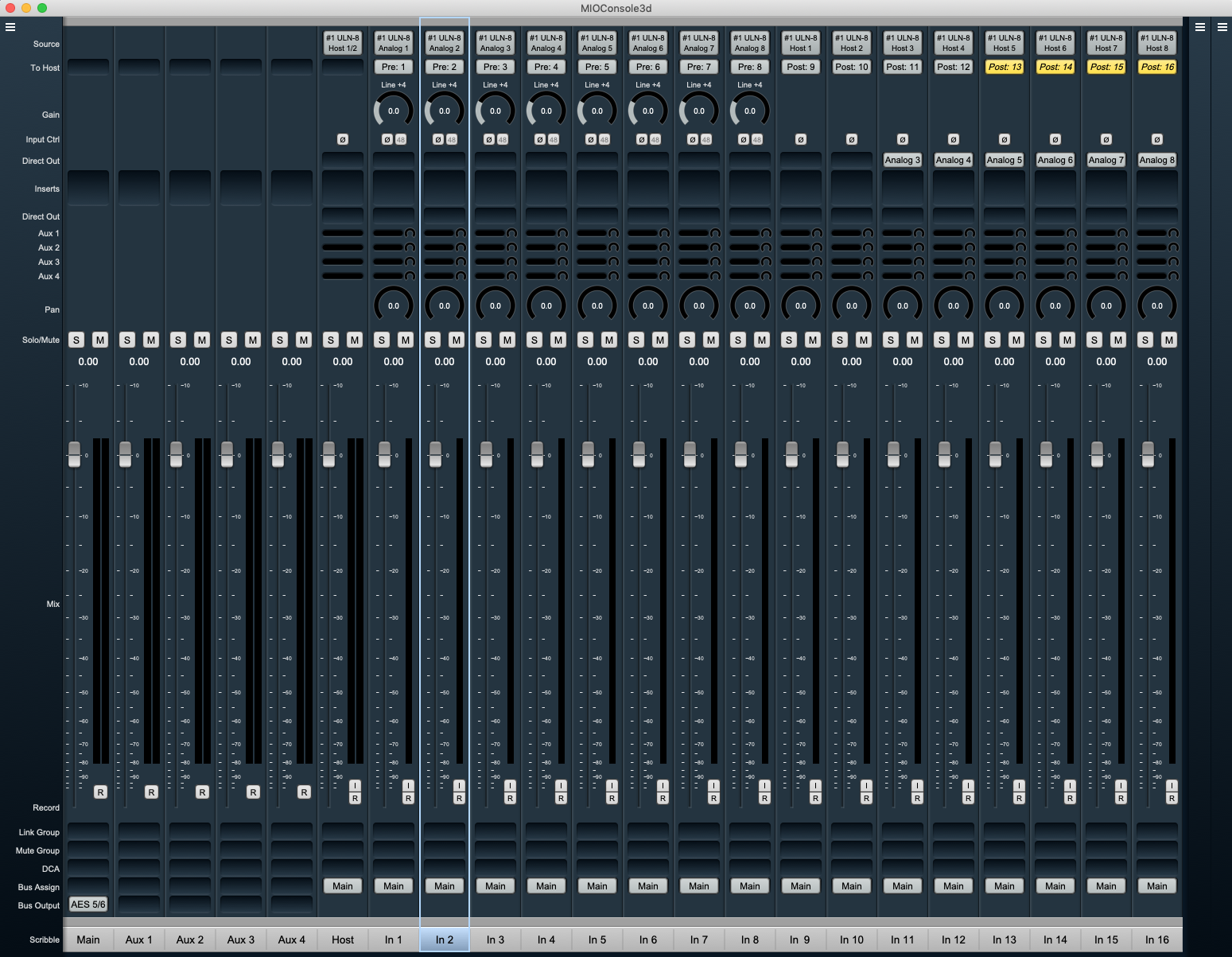Select the In 16 scribble strip label
Viewport: 1232px width, 957px height.
(1157, 939)
